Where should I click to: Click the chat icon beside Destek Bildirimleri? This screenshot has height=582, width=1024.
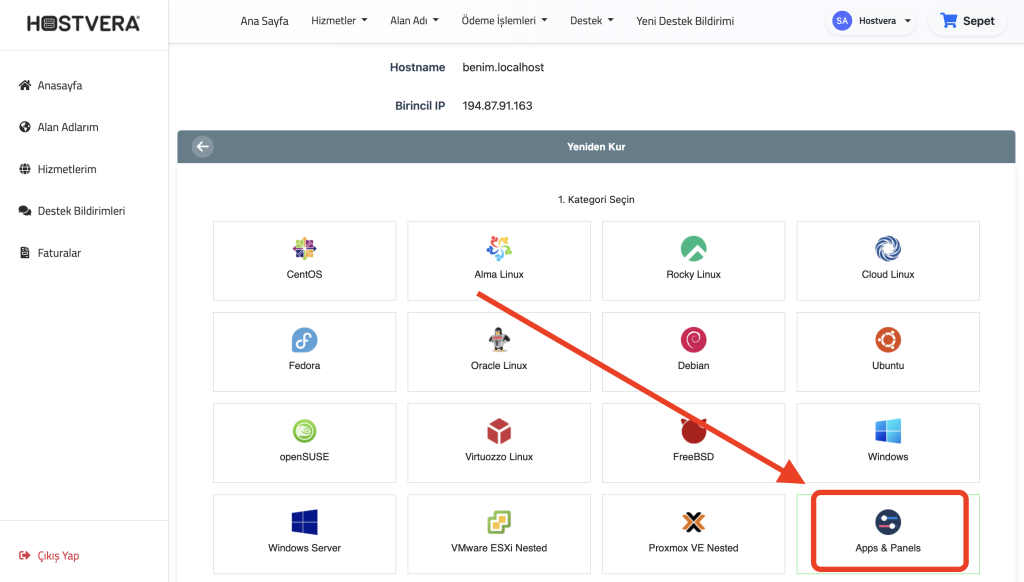point(25,210)
